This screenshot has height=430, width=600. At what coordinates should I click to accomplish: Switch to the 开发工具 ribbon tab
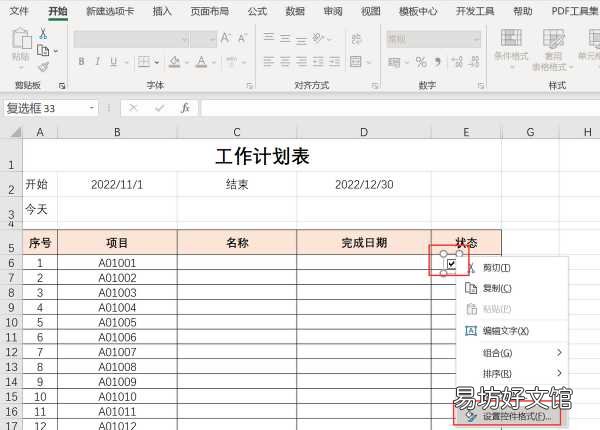click(x=475, y=11)
